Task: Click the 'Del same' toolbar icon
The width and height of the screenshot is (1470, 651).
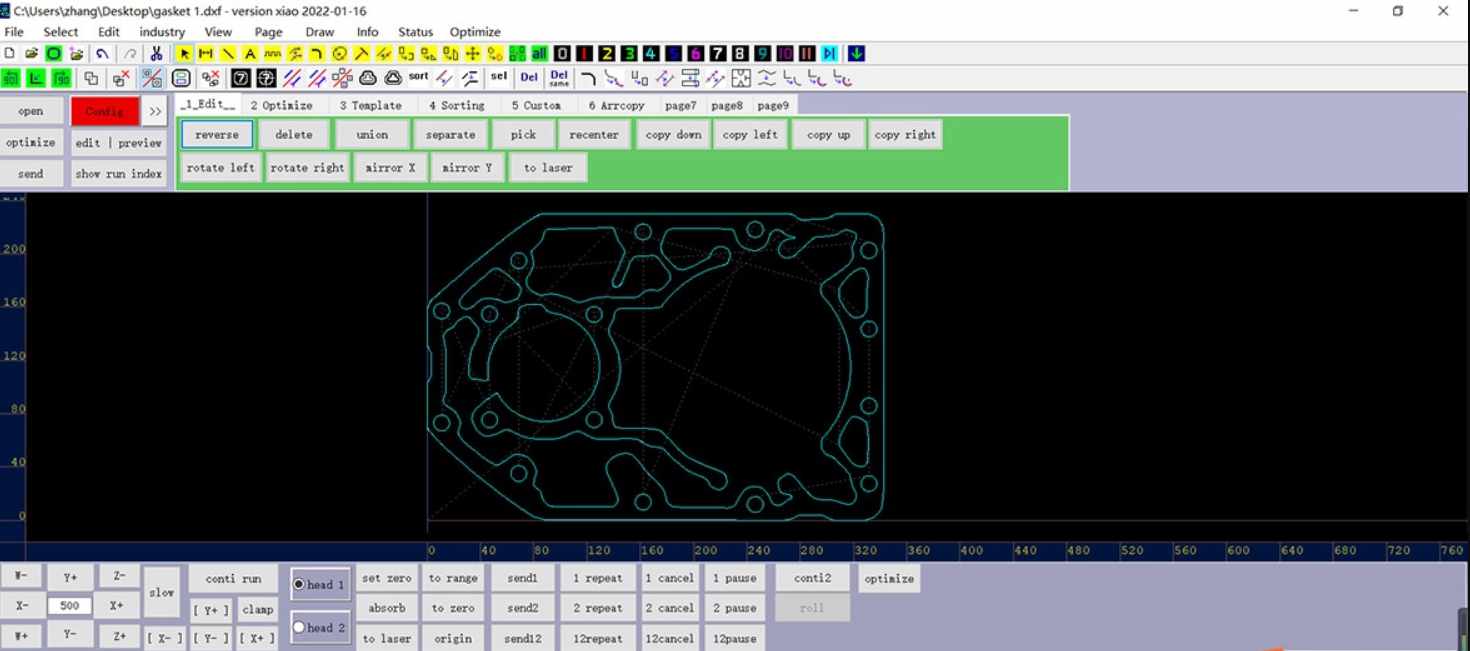Action: (x=559, y=77)
